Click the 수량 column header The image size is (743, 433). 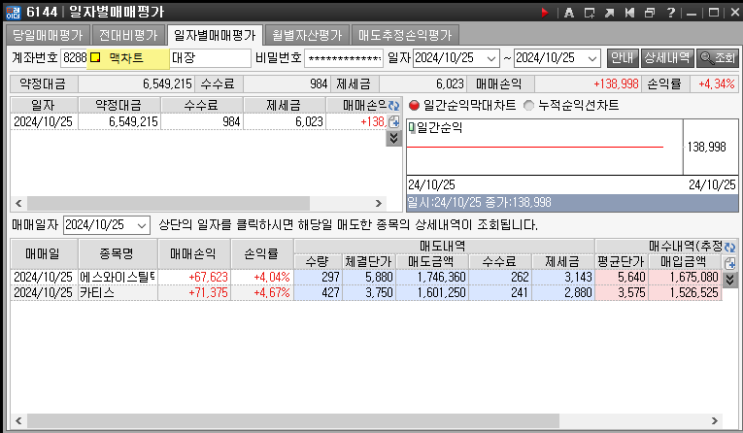(317, 262)
